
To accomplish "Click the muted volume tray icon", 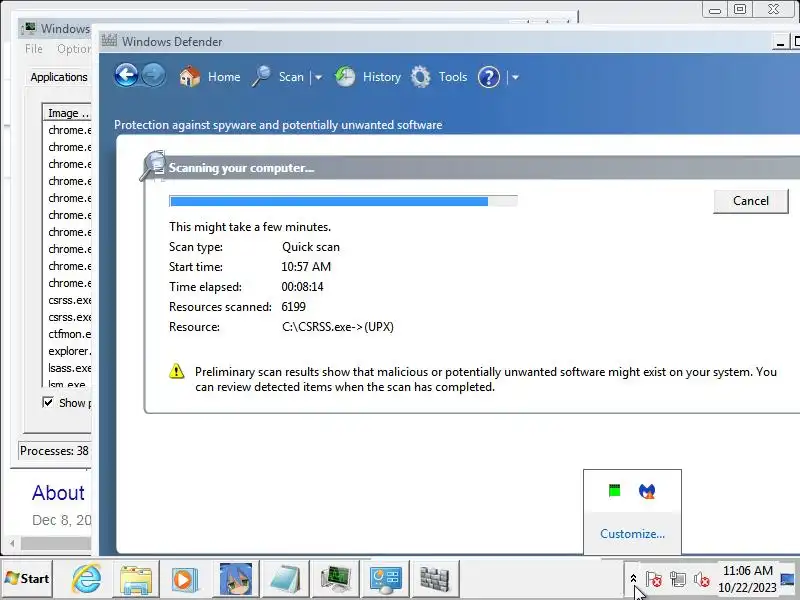I will pos(702,579).
